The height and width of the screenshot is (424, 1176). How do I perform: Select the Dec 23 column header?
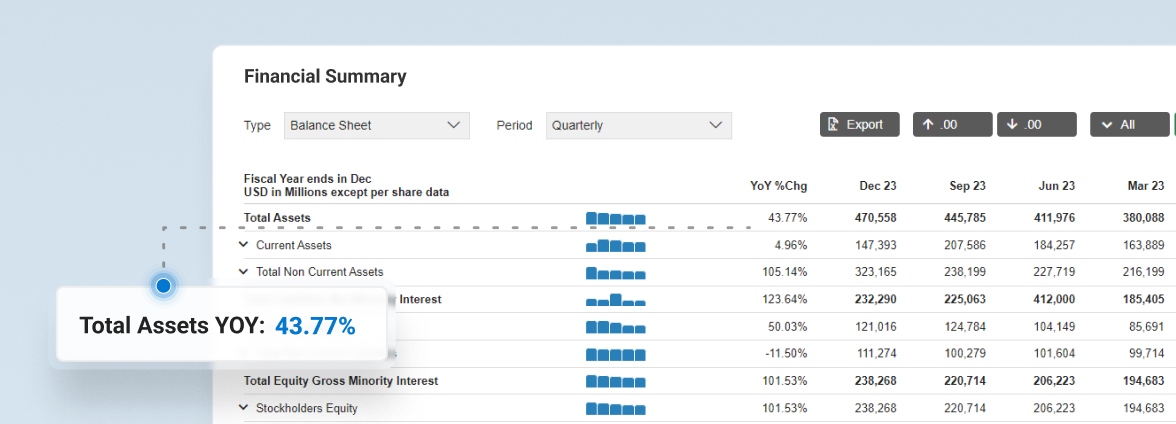coord(877,186)
